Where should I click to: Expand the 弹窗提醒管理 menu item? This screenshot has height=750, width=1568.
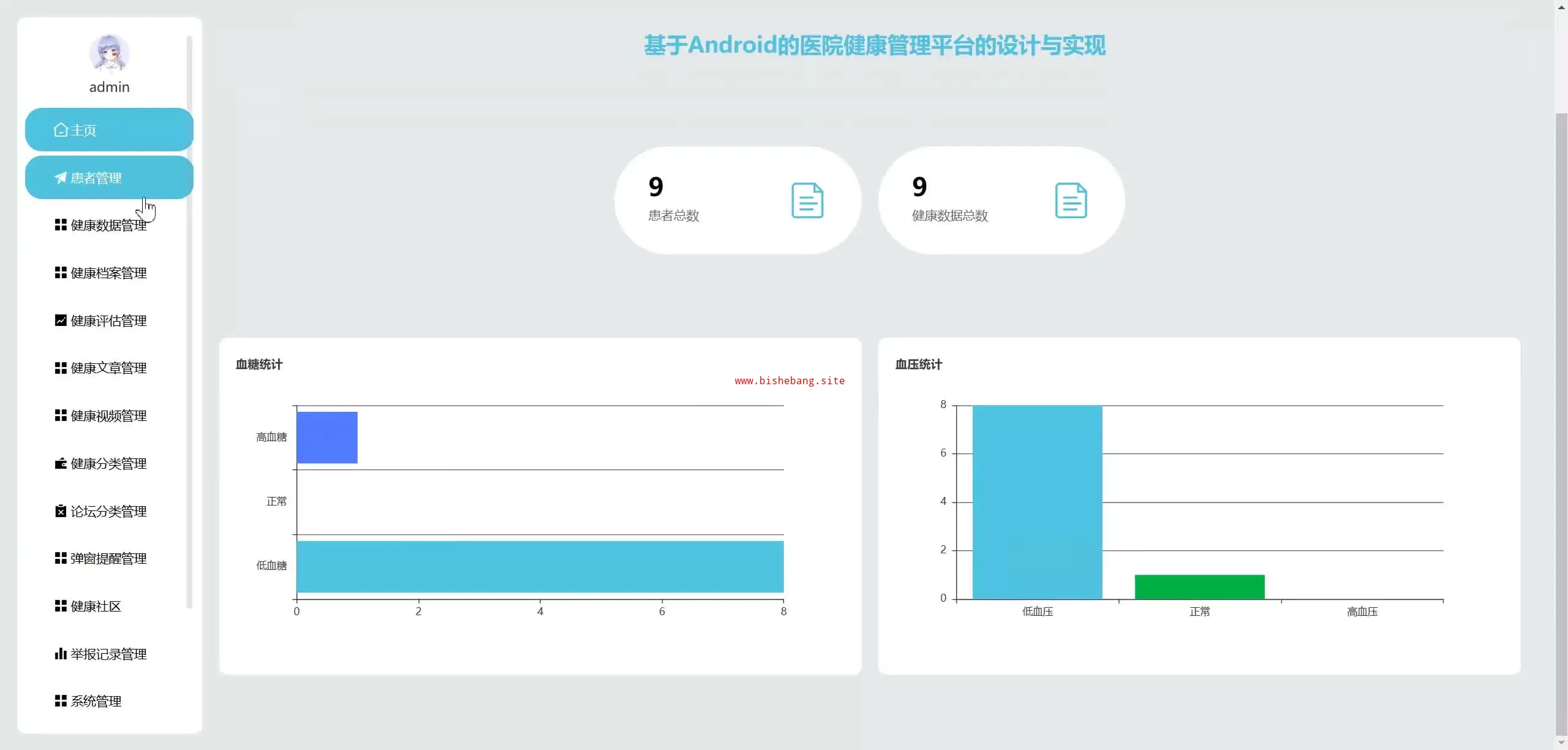tap(108, 559)
